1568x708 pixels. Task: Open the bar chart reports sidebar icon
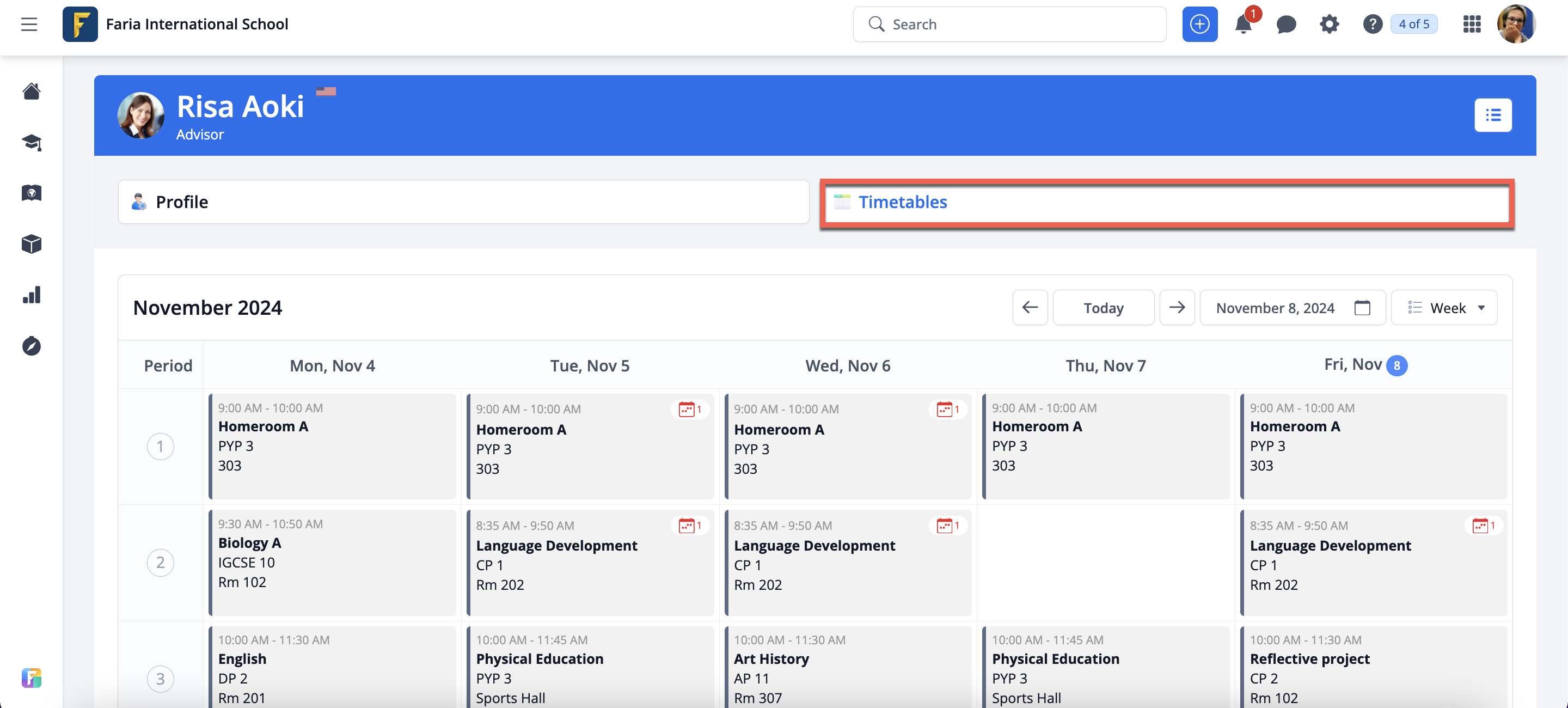pos(31,295)
